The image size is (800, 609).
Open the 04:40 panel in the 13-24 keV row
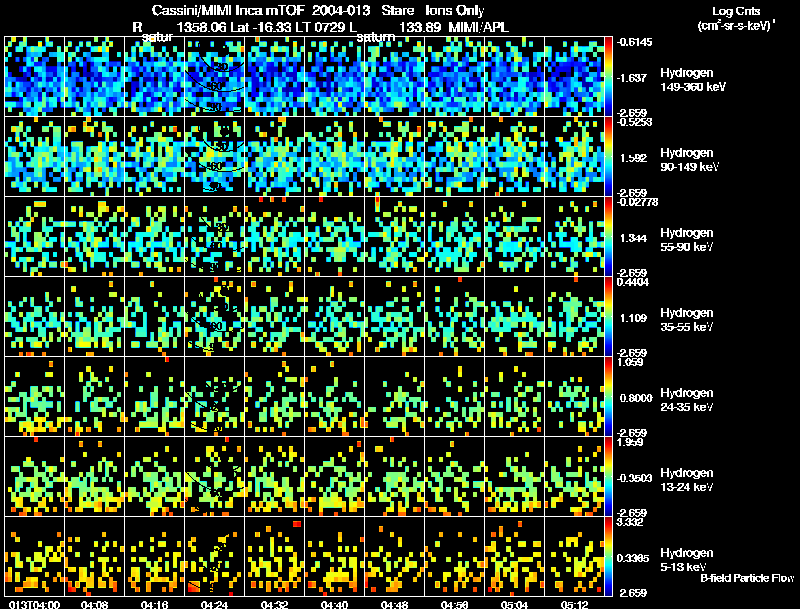334,476
